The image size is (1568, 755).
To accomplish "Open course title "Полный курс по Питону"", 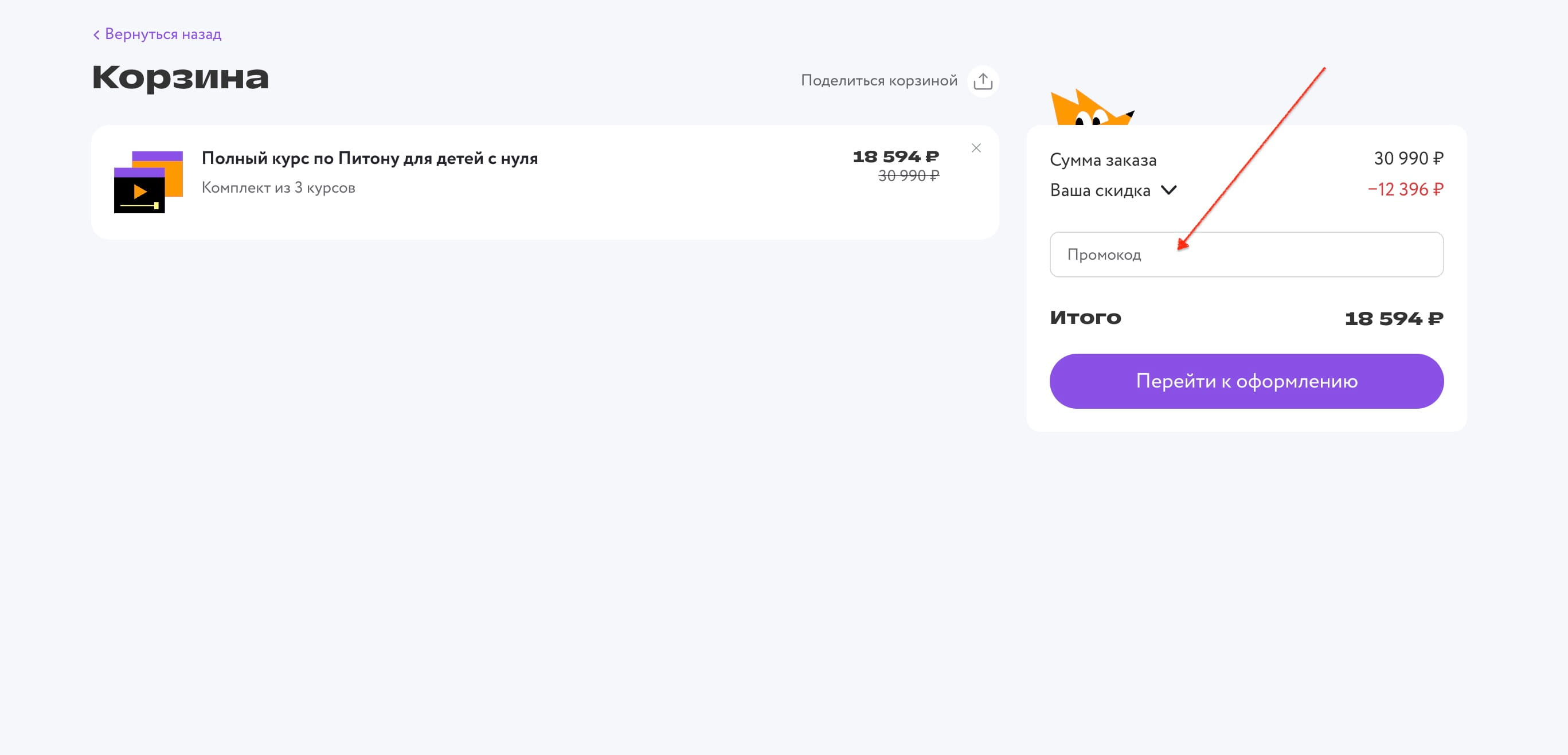I will pyautogui.click(x=369, y=158).
